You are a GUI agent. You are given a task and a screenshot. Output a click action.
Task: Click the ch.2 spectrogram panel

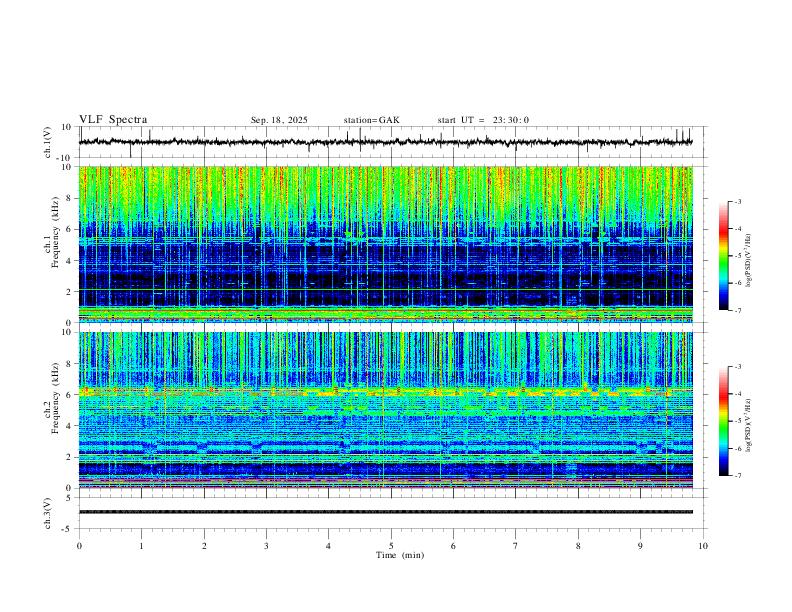click(x=385, y=410)
